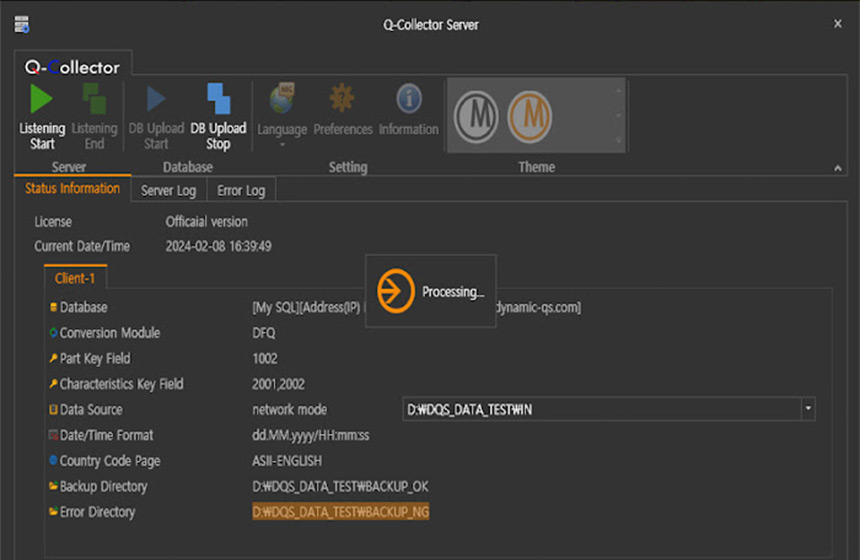Open the Server Log tab
The height and width of the screenshot is (560, 860).
tap(168, 190)
